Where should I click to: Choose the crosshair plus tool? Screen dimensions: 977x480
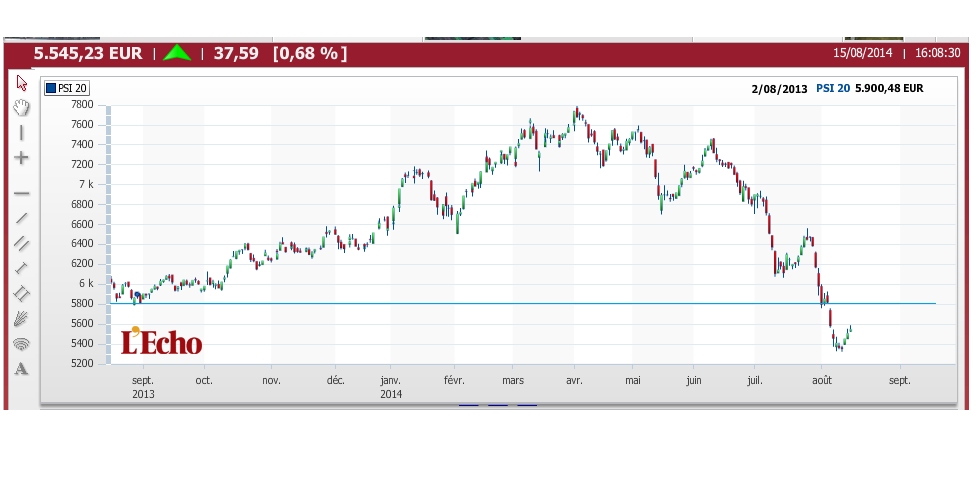[x=21, y=158]
